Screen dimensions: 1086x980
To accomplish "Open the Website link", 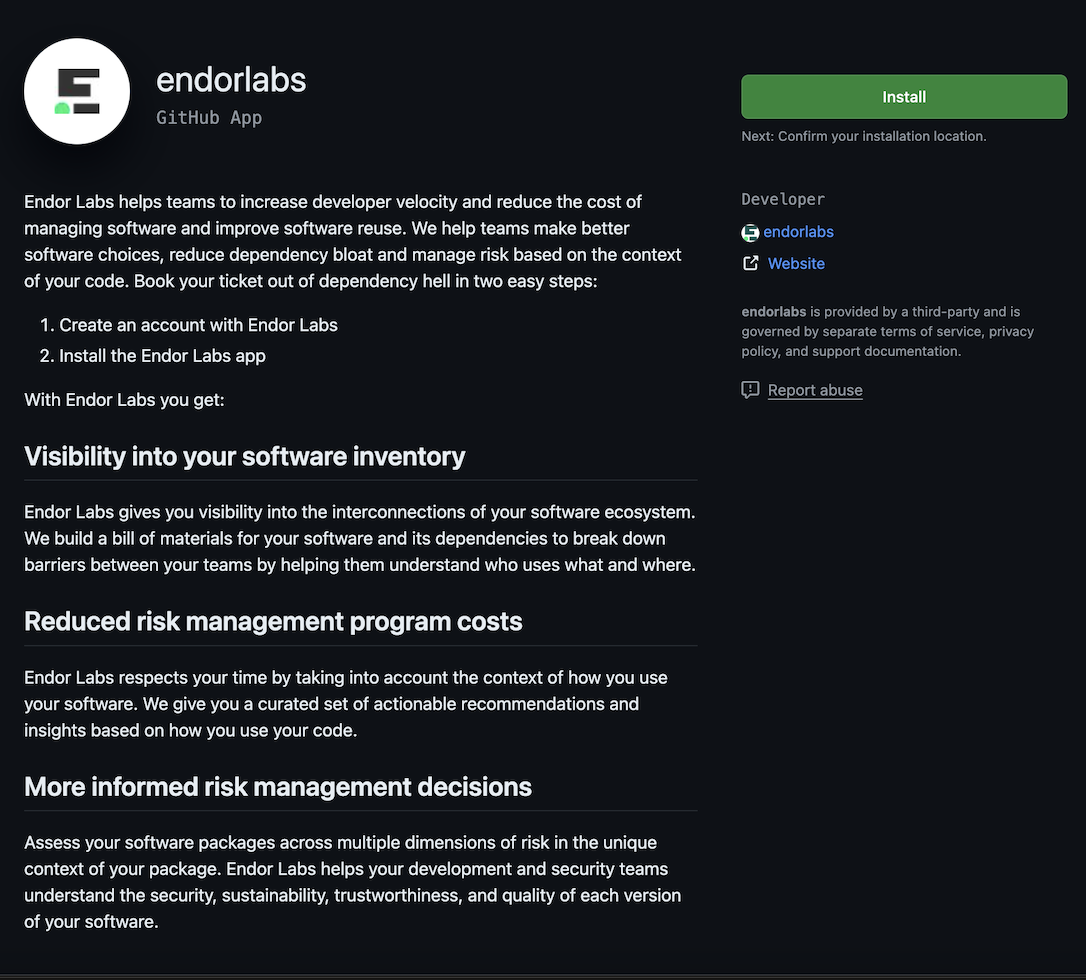I will click(796, 263).
